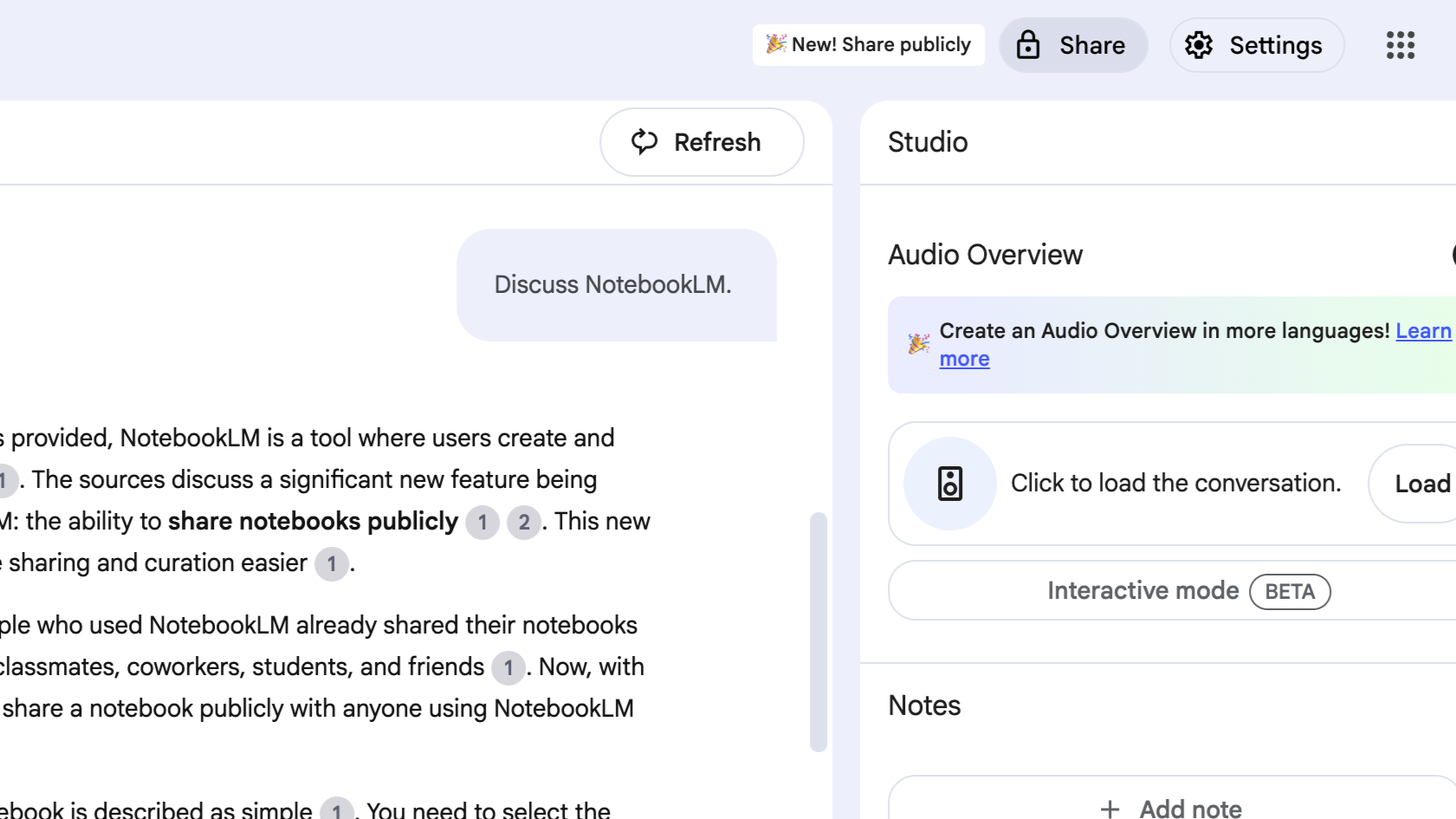This screenshot has width=1456, height=819.
Task: Click the party popper icon in Audio banner
Action: click(918, 344)
